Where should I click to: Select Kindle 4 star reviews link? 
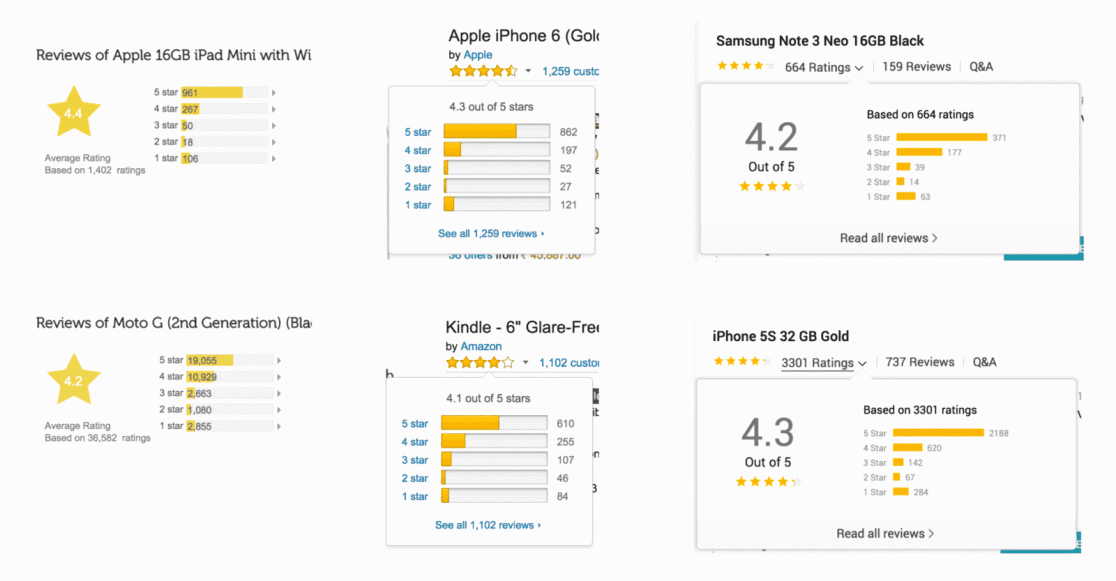(414, 442)
